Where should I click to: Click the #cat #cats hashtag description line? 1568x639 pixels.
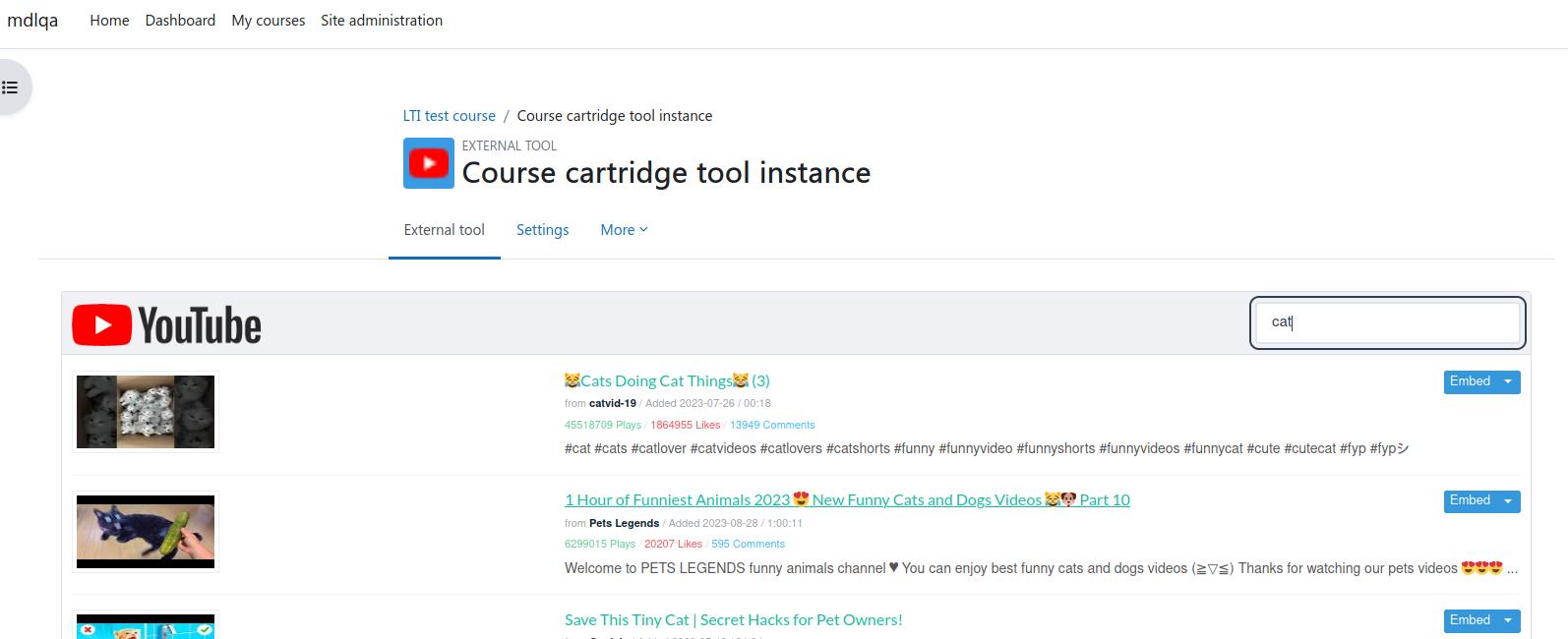click(x=987, y=448)
